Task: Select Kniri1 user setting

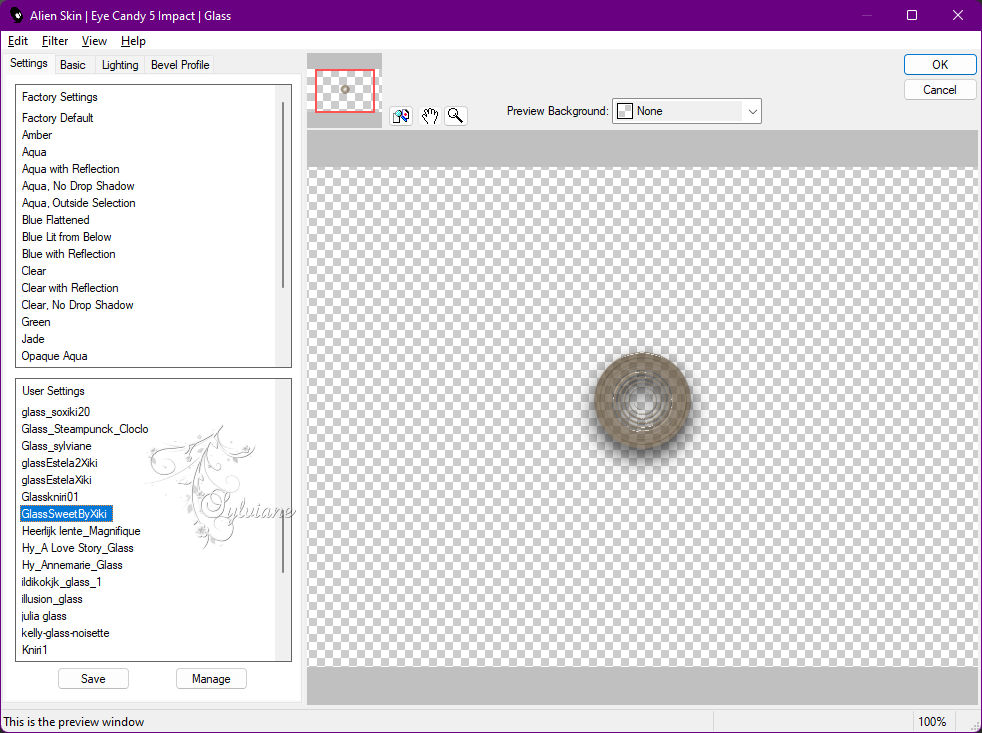Action: point(34,650)
